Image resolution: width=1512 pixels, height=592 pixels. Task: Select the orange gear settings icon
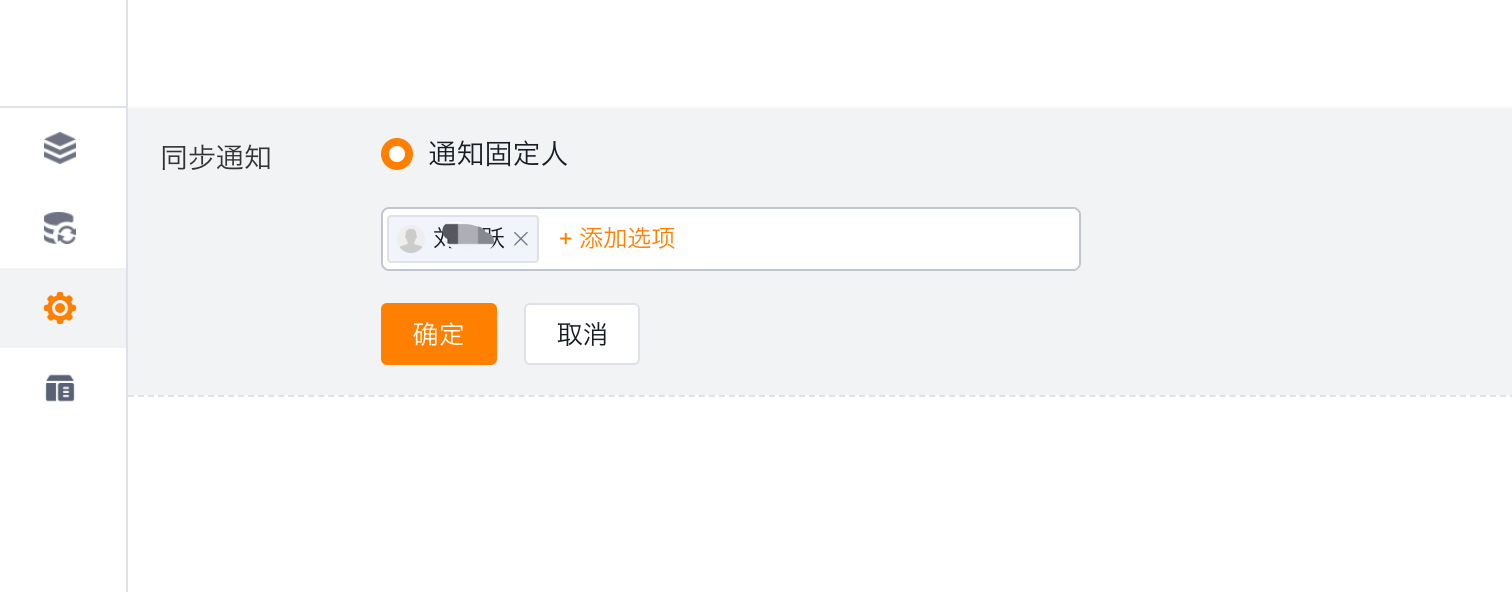(60, 308)
